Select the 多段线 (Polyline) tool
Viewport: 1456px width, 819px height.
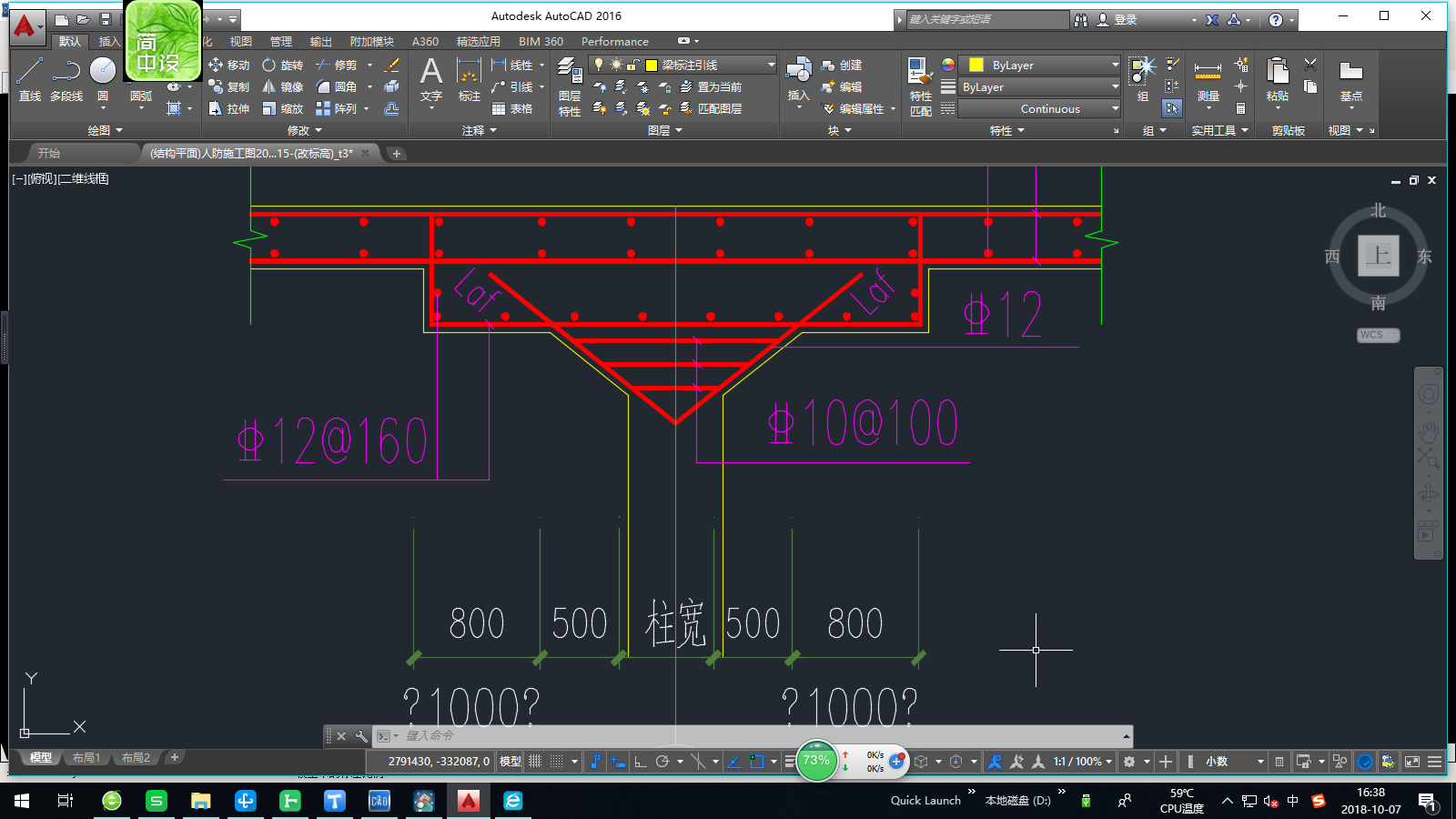tap(66, 78)
